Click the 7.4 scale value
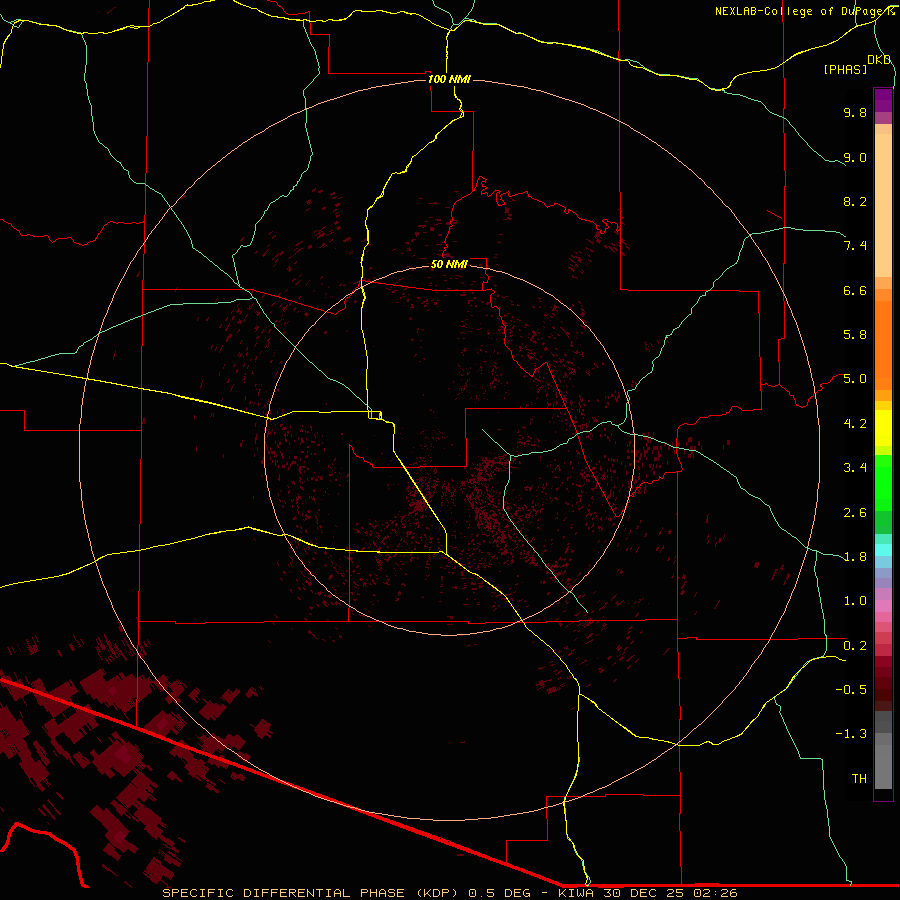The image size is (900, 900). [855, 246]
